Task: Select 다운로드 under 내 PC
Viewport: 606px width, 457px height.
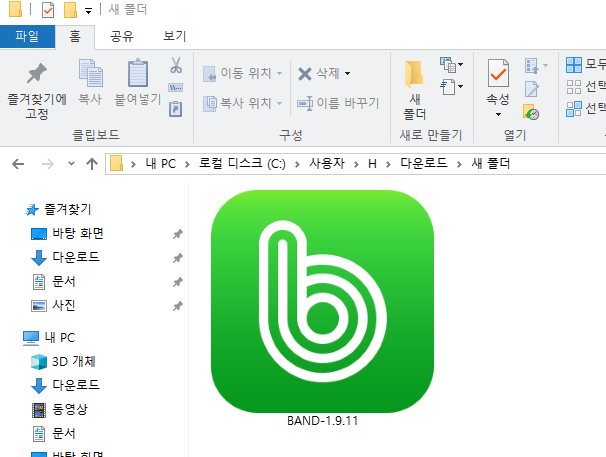Action: [x=76, y=385]
